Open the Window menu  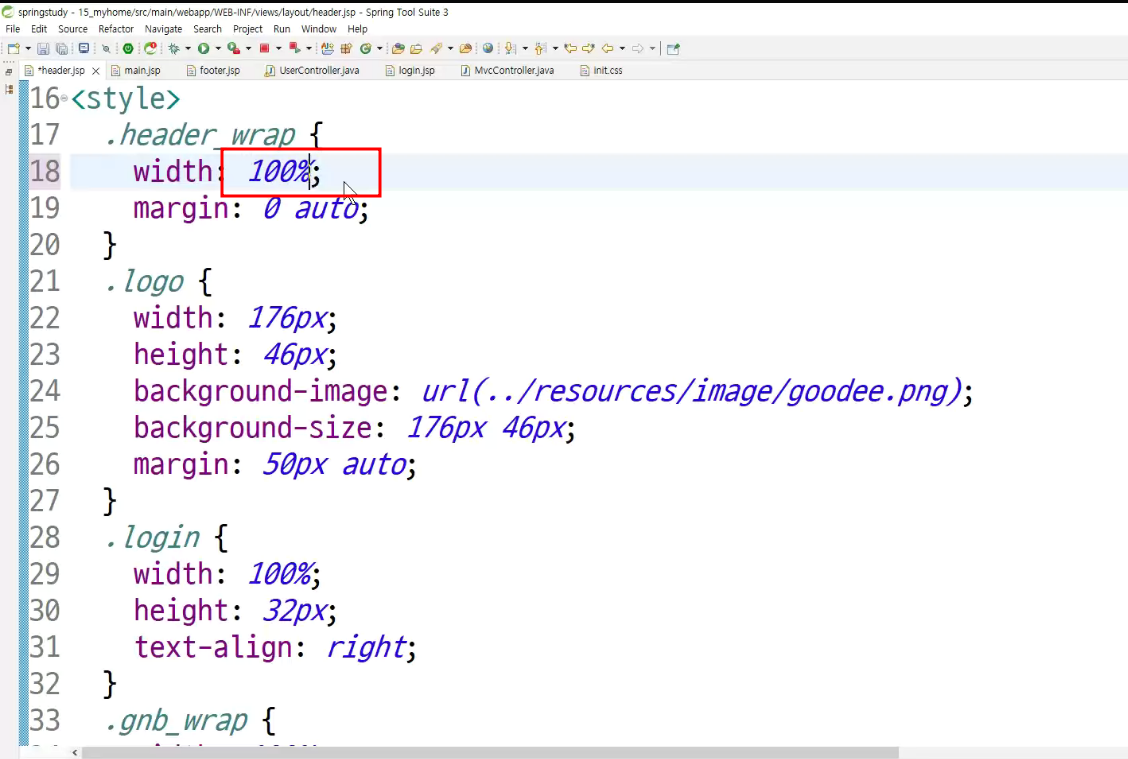(x=319, y=29)
